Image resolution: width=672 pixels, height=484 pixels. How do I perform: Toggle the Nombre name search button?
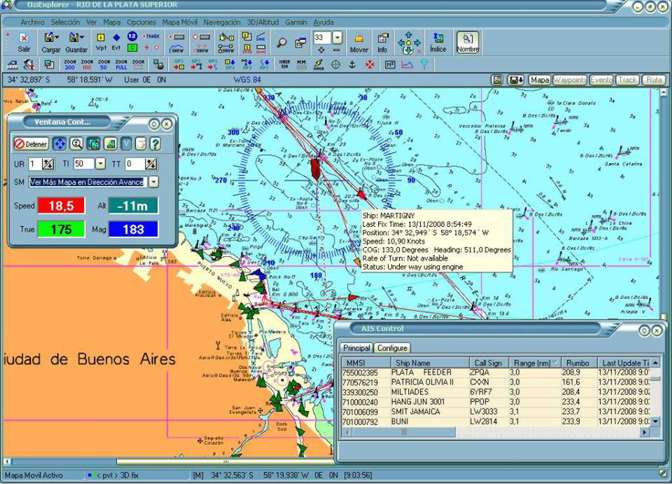[468, 42]
